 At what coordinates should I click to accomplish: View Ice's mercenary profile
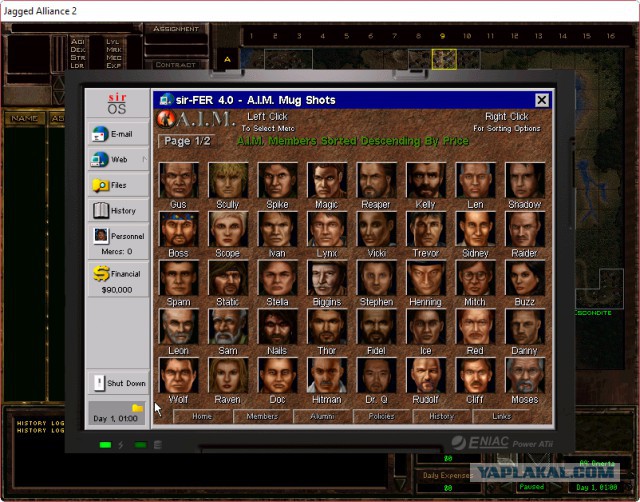pos(426,327)
